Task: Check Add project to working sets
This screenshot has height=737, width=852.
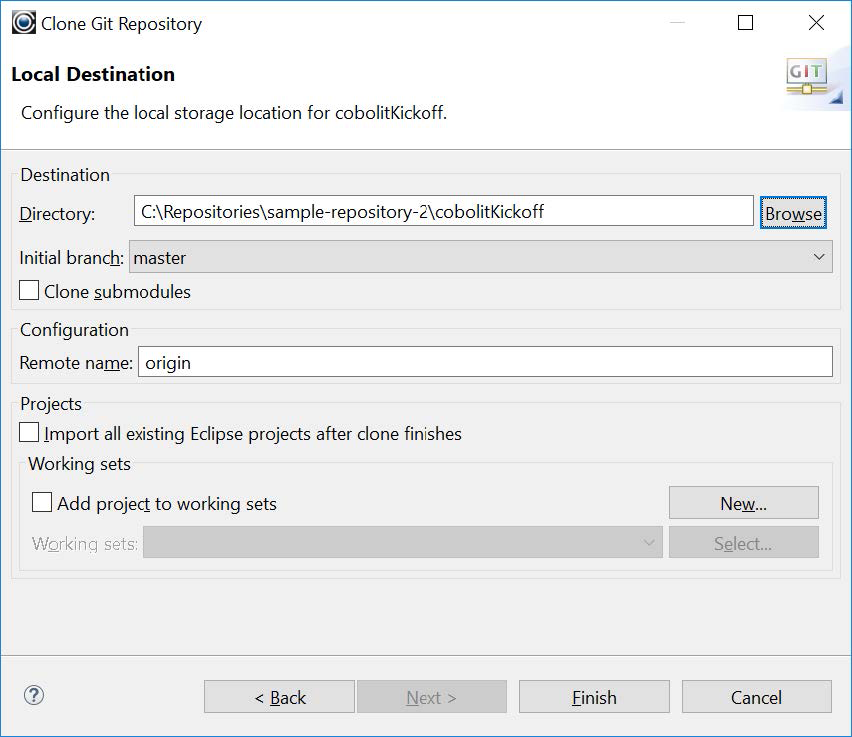Action: coord(42,503)
